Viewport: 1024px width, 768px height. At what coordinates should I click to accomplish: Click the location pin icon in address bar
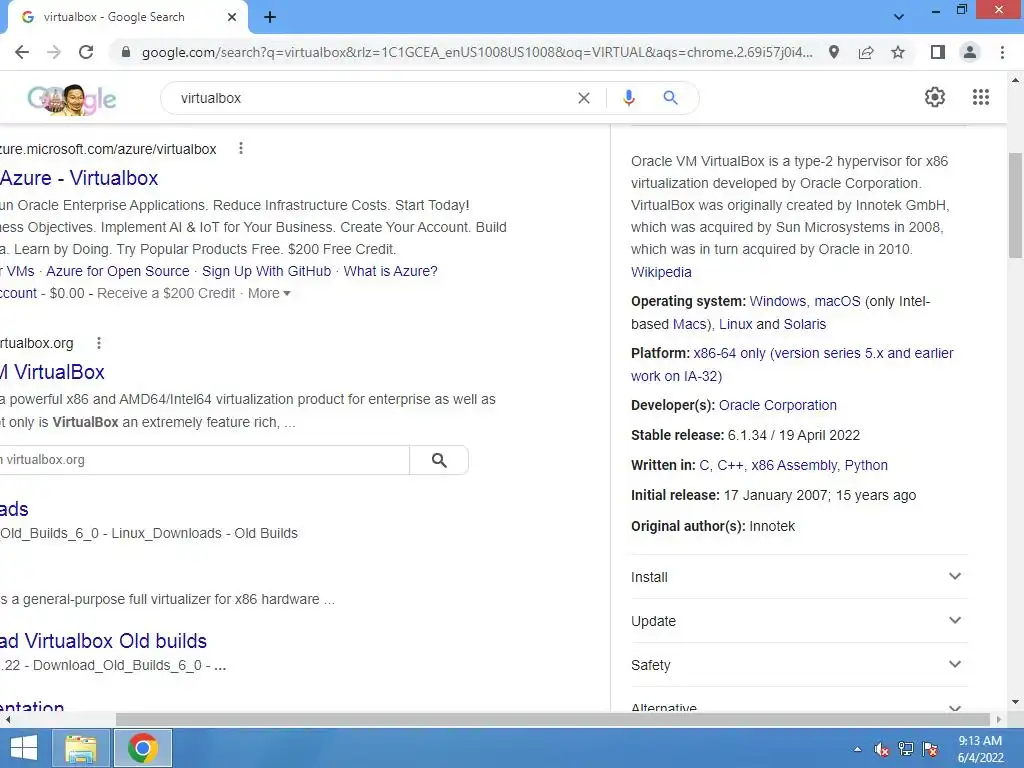834,52
